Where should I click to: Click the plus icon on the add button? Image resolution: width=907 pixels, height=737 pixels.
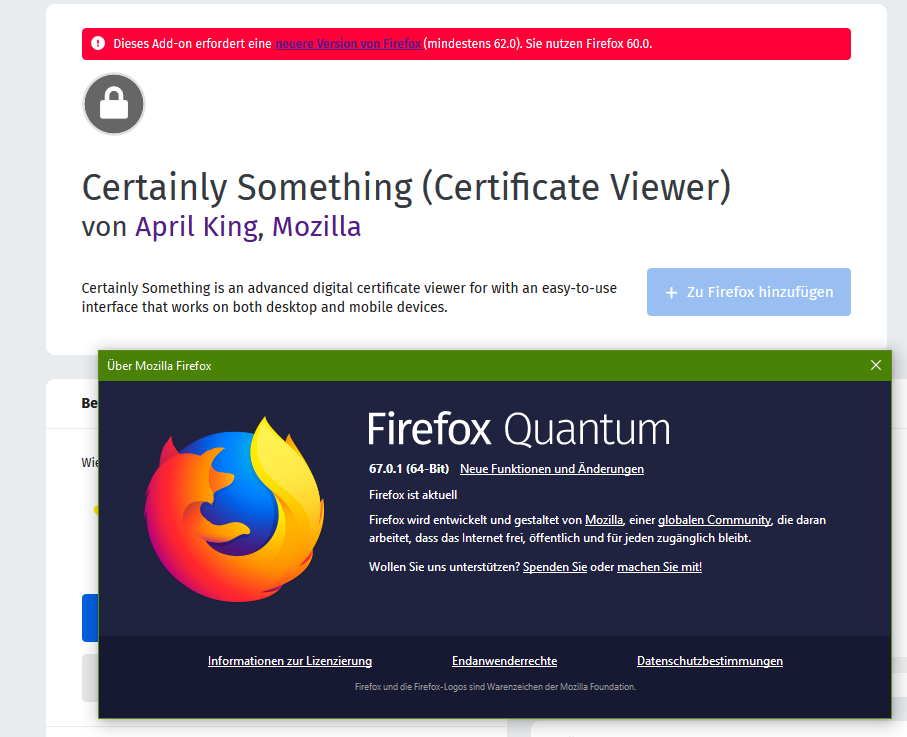[671, 293]
